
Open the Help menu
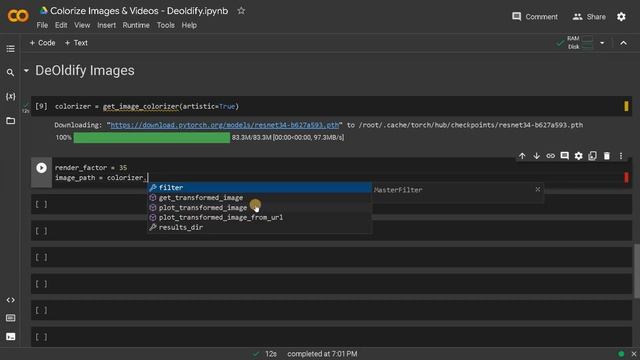189,25
